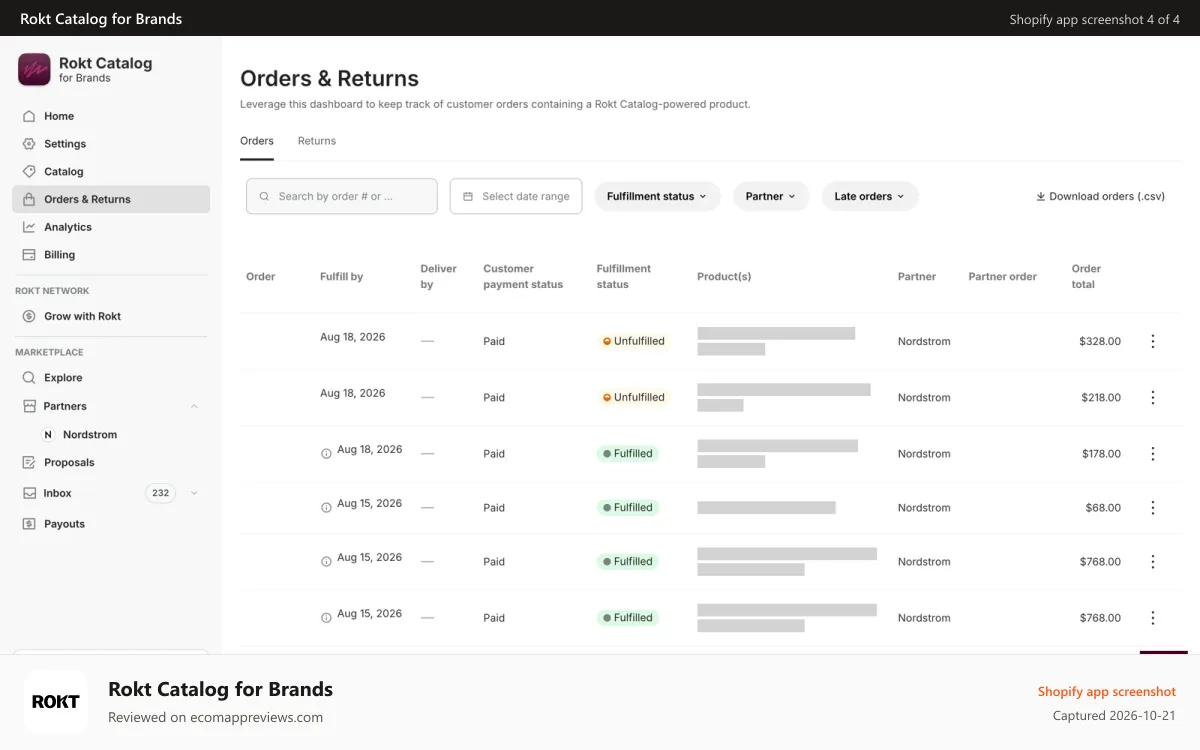Open Billing from the sidebar
Image resolution: width=1200 pixels, height=750 pixels.
click(111, 255)
